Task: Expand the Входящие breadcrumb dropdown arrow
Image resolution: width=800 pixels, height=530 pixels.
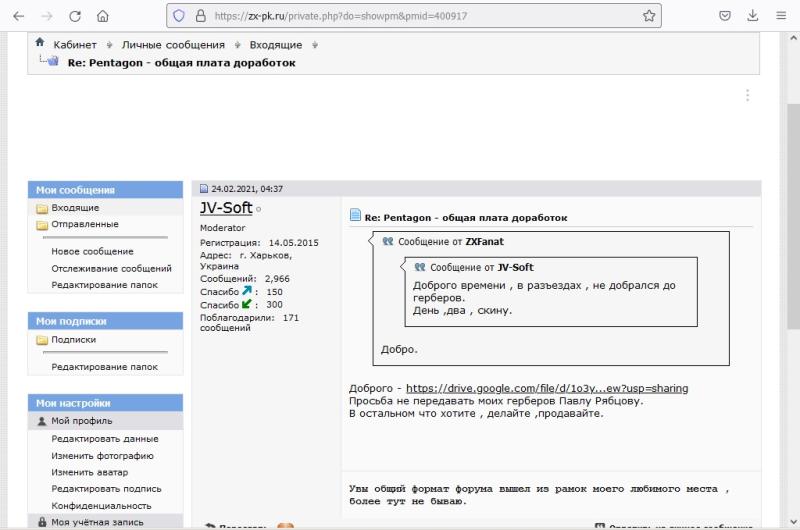Action: tap(315, 45)
